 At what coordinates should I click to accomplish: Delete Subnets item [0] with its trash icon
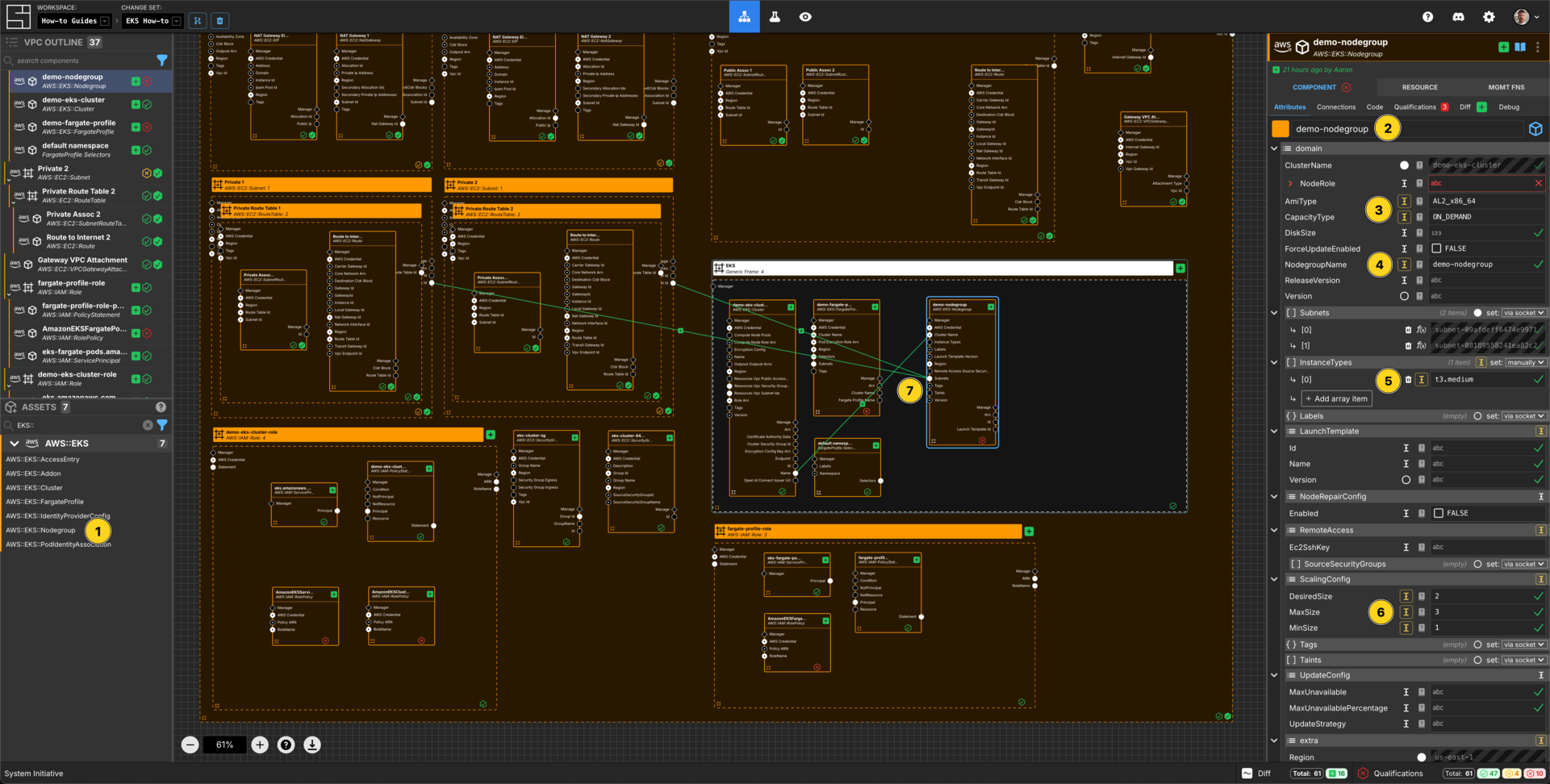click(x=1408, y=330)
